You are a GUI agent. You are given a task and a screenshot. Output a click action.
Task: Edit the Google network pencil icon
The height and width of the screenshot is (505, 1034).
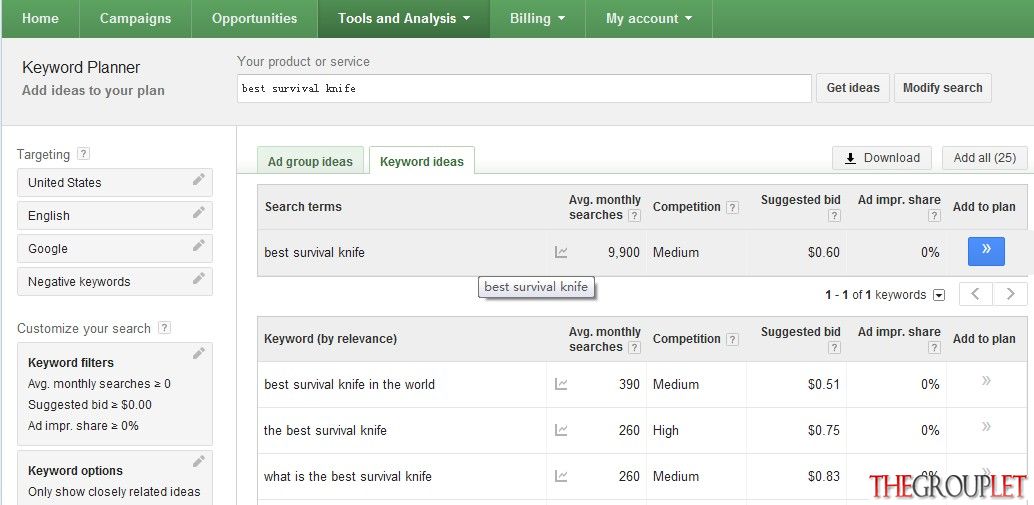[x=198, y=245]
